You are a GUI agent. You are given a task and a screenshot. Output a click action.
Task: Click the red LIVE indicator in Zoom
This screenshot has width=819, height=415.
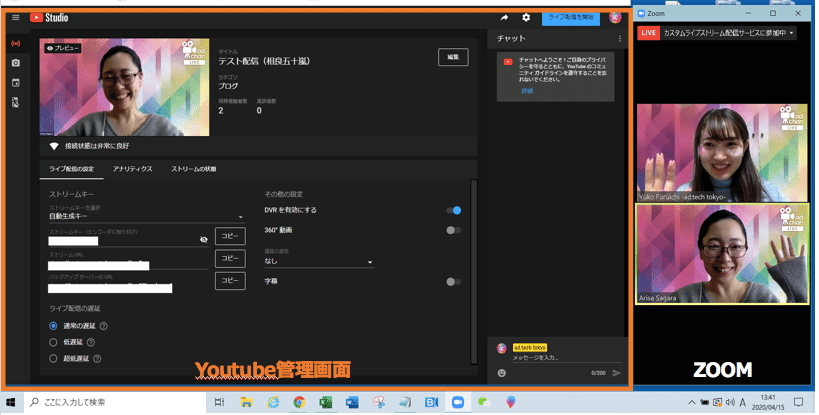coord(648,33)
